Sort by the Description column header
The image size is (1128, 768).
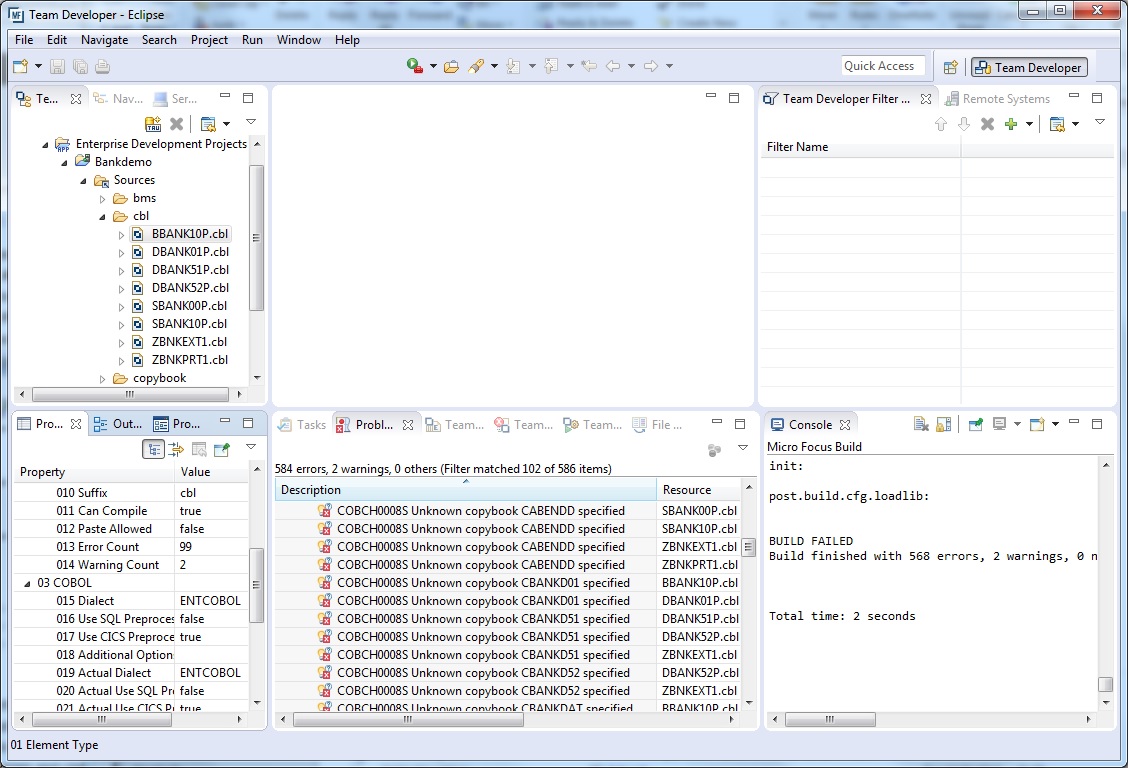[x=465, y=490]
